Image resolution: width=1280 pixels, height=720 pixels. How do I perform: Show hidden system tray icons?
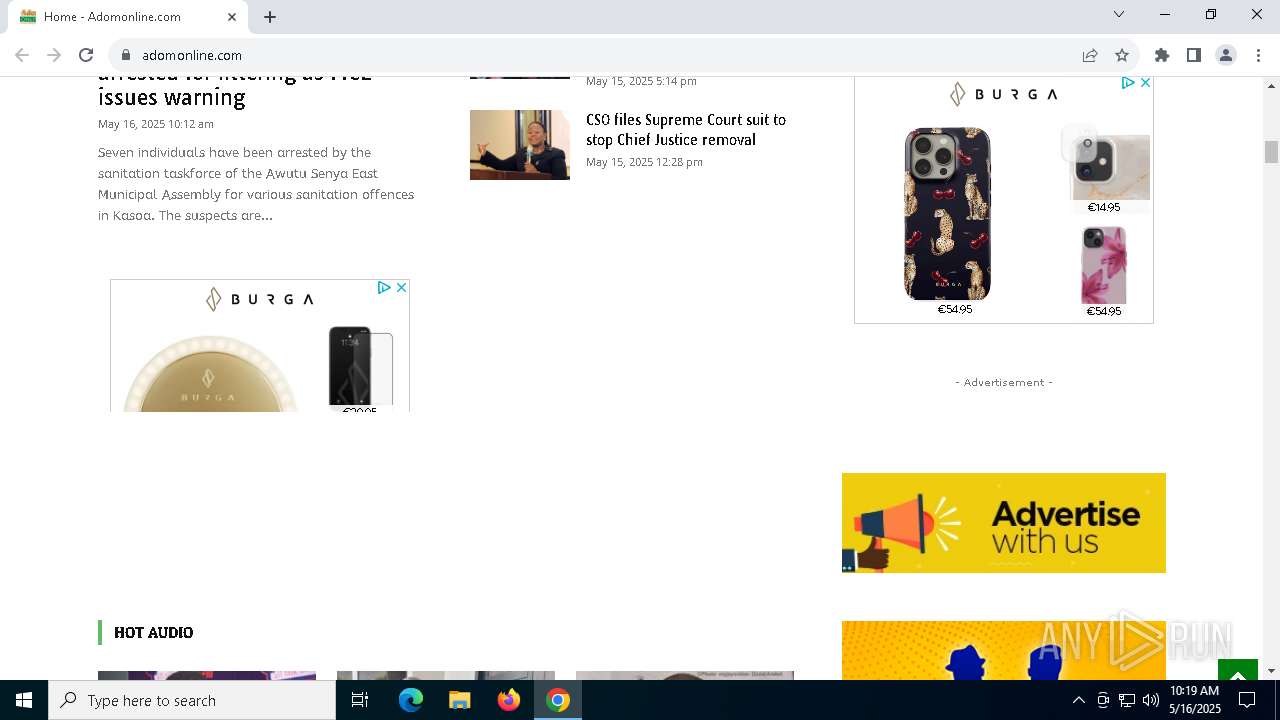tap(1078, 700)
